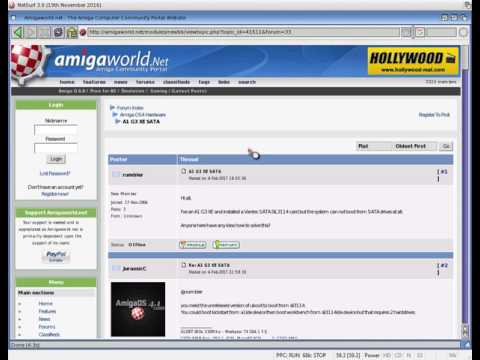Click News in the Main sections menu
The image size is (480, 360).
tap(44, 319)
